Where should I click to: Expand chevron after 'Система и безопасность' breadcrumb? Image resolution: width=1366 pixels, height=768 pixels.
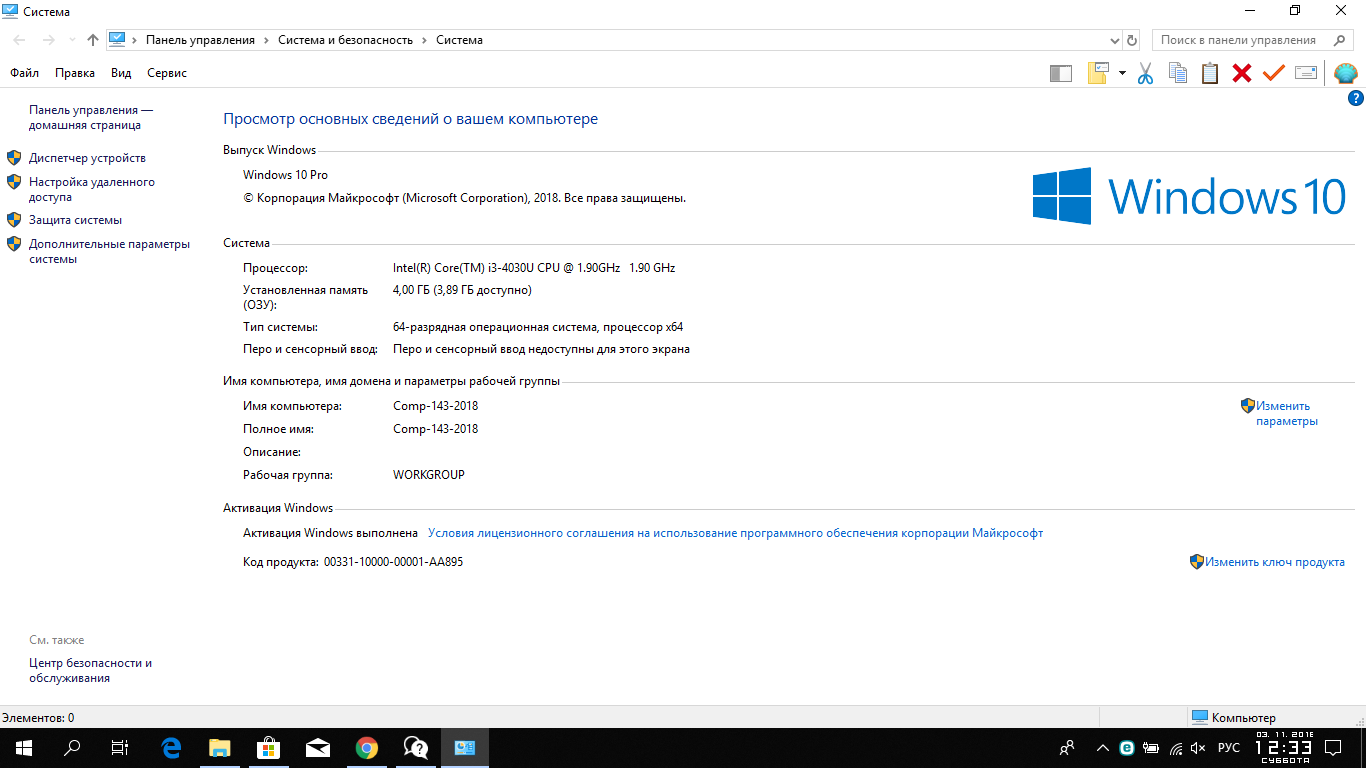coord(424,40)
